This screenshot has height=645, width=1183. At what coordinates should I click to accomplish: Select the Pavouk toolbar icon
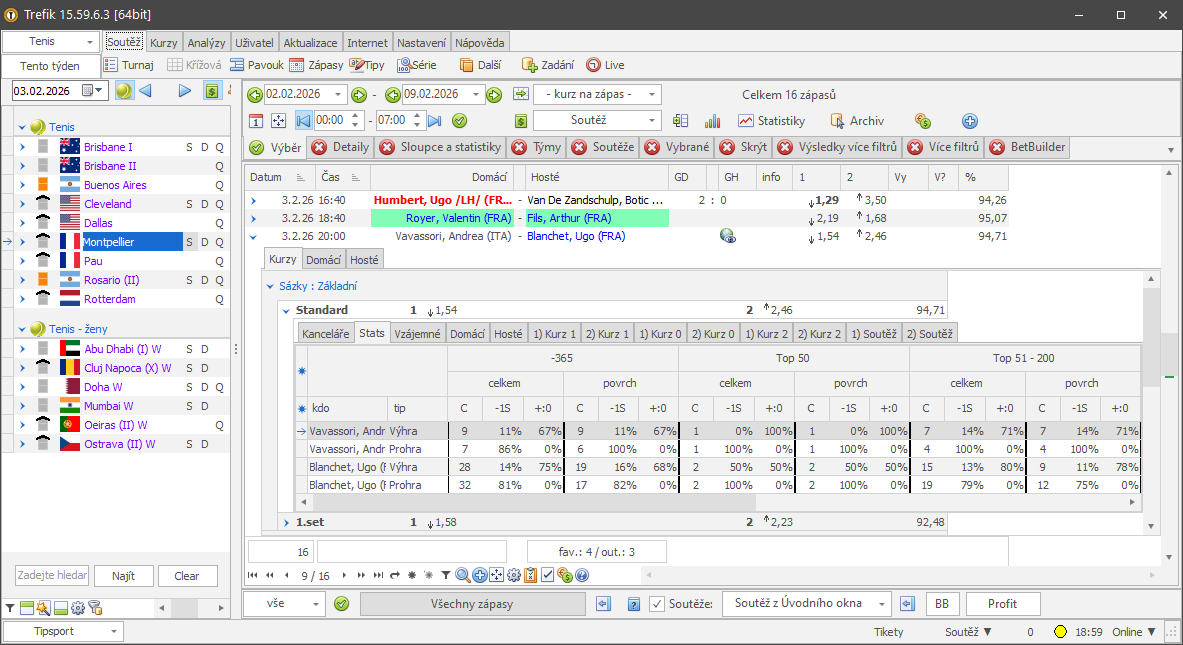(257, 64)
